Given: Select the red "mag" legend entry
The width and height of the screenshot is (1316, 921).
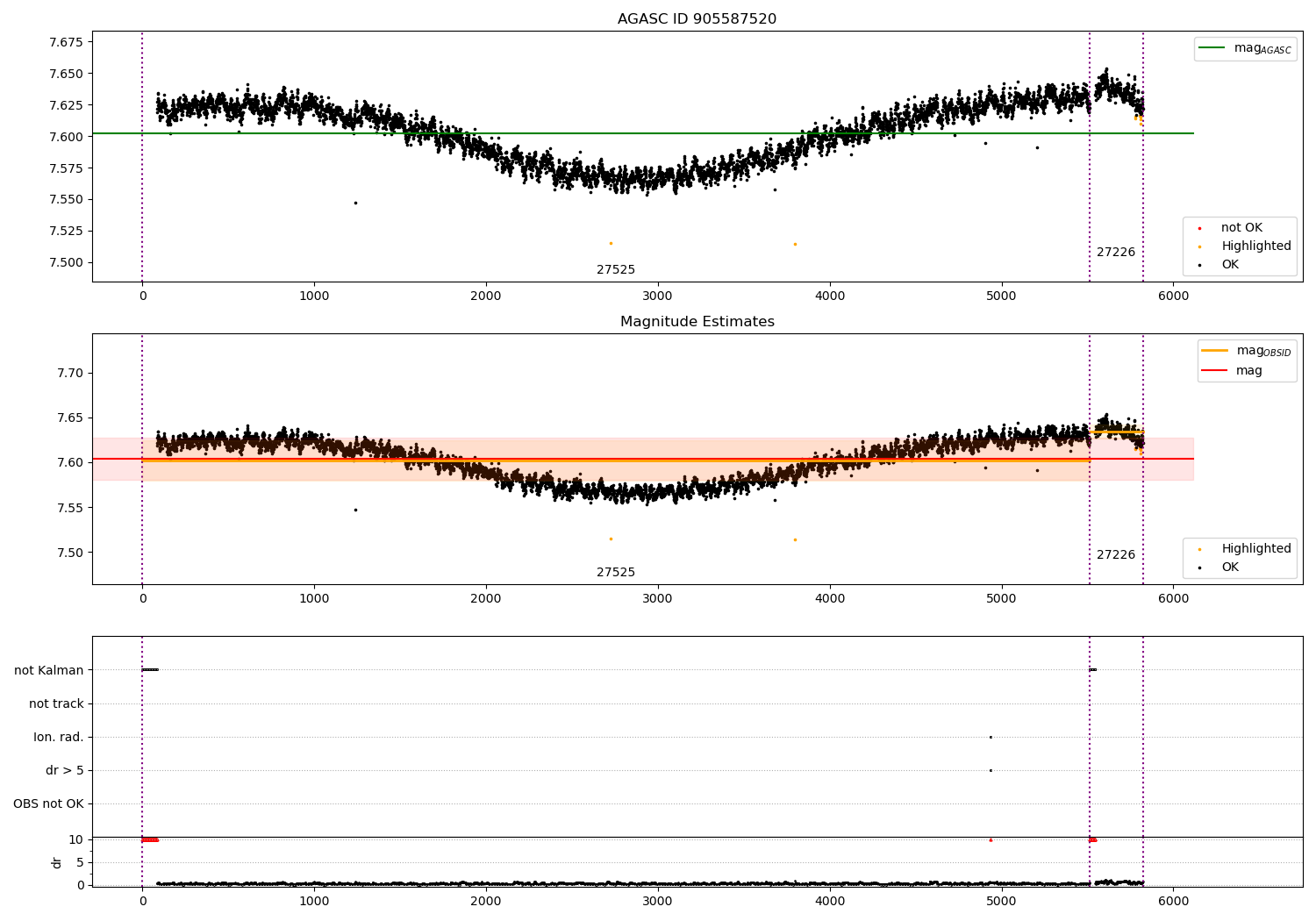Looking at the screenshot, I should 1232,371.
